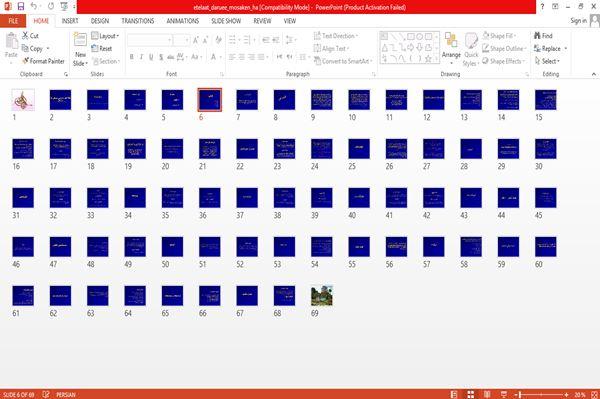Toggle text Shadow formatting

click(x=161, y=57)
